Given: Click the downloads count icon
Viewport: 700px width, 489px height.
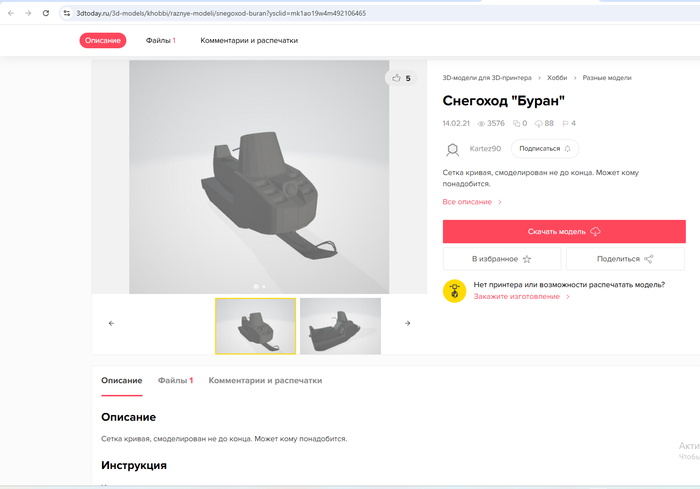Looking at the screenshot, I should click(x=539, y=124).
